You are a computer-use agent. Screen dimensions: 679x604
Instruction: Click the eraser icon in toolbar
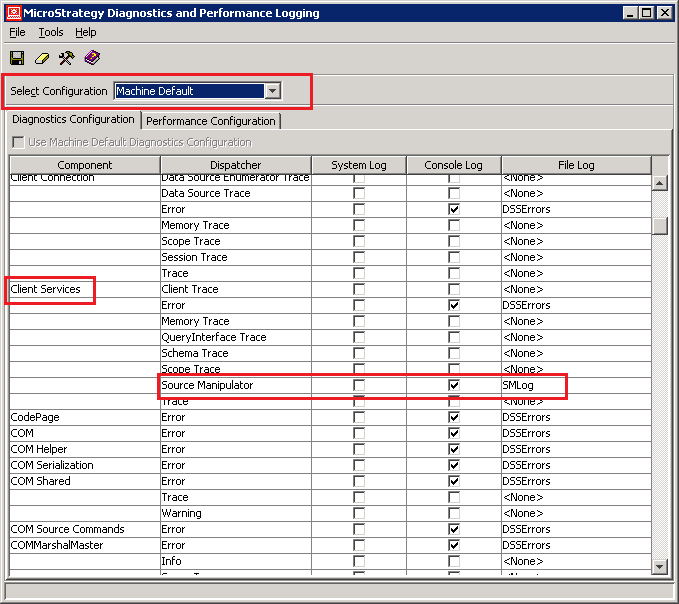coord(41,58)
